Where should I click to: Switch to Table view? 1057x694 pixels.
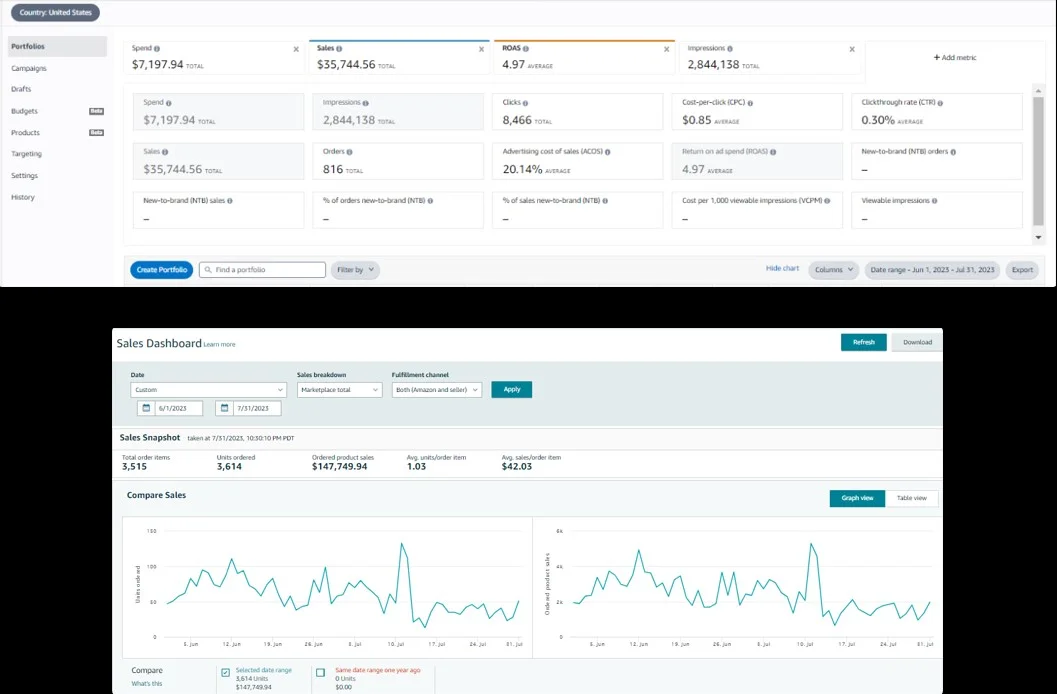(911, 498)
